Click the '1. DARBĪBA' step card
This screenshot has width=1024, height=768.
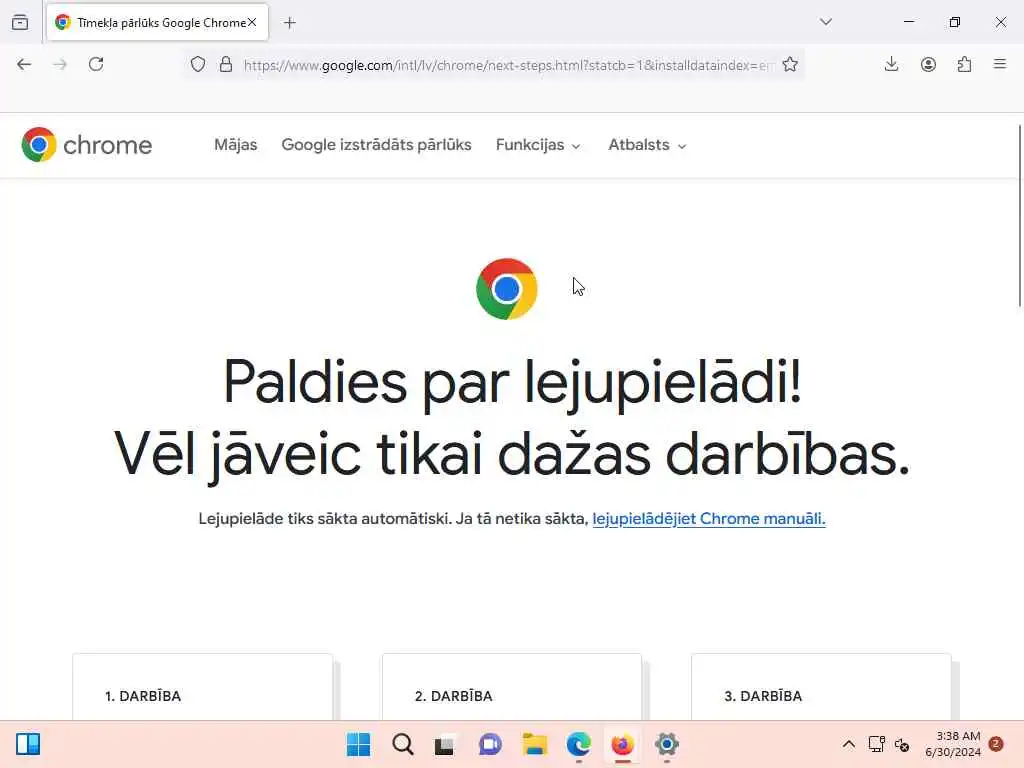(202, 687)
